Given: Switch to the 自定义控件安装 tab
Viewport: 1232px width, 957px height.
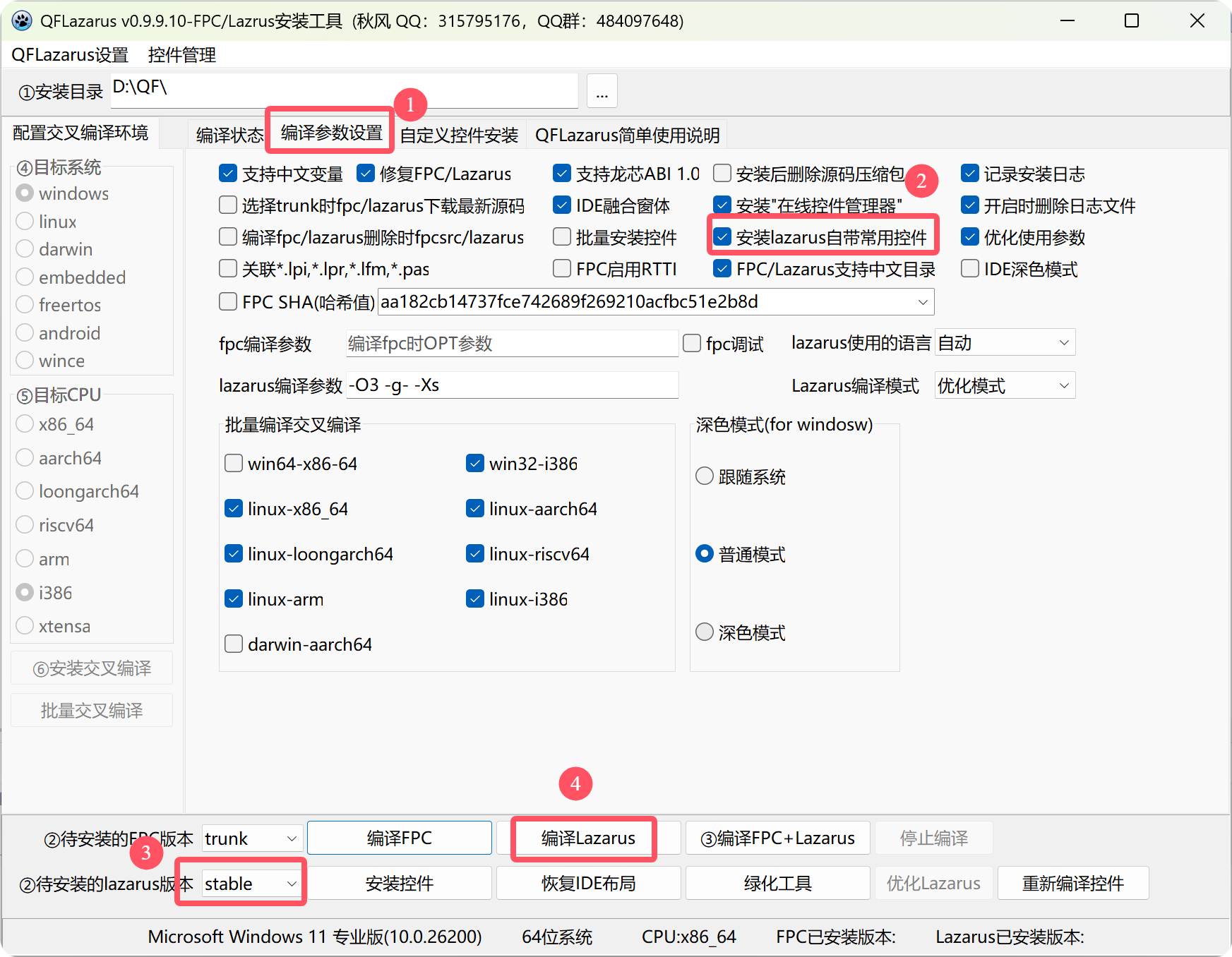Looking at the screenshot, I should (458, 134).
